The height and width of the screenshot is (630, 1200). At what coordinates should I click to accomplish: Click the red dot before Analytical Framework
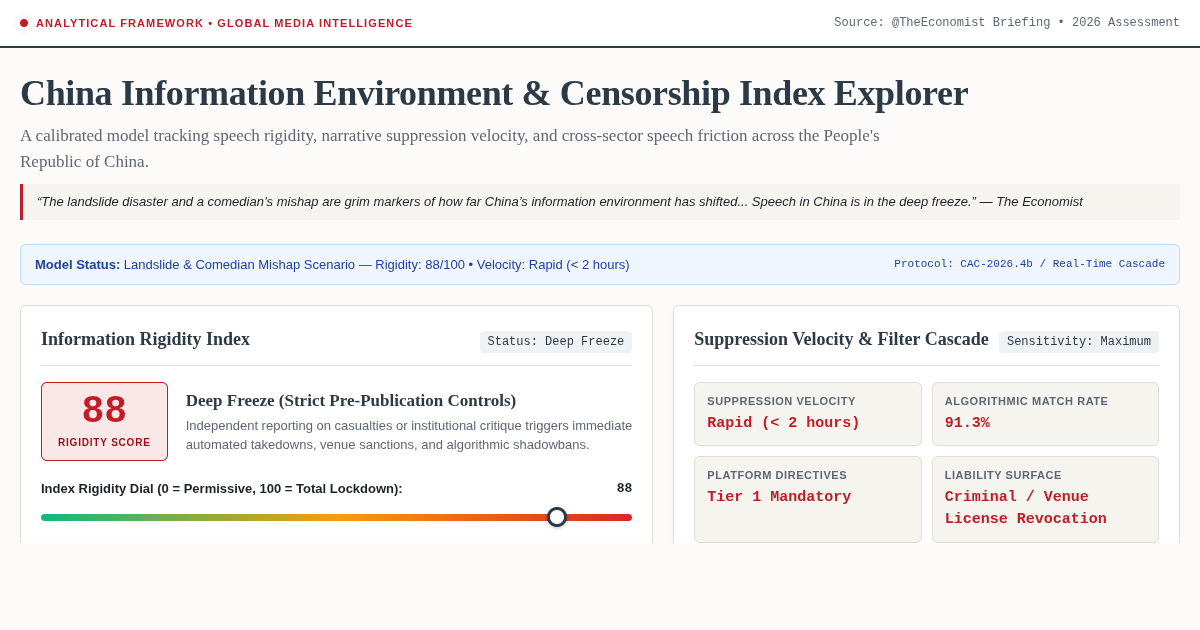(24, 23)
